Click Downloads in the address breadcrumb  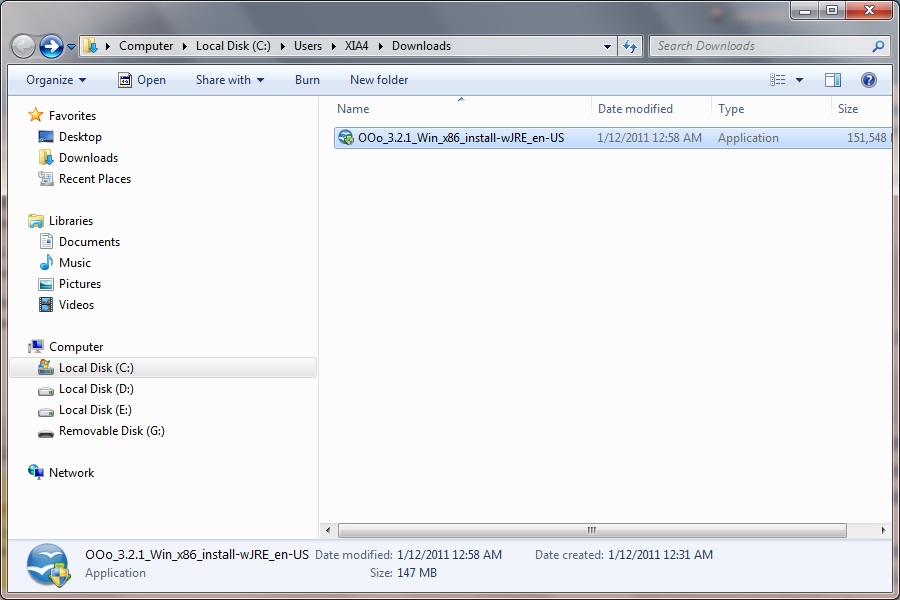421,46
